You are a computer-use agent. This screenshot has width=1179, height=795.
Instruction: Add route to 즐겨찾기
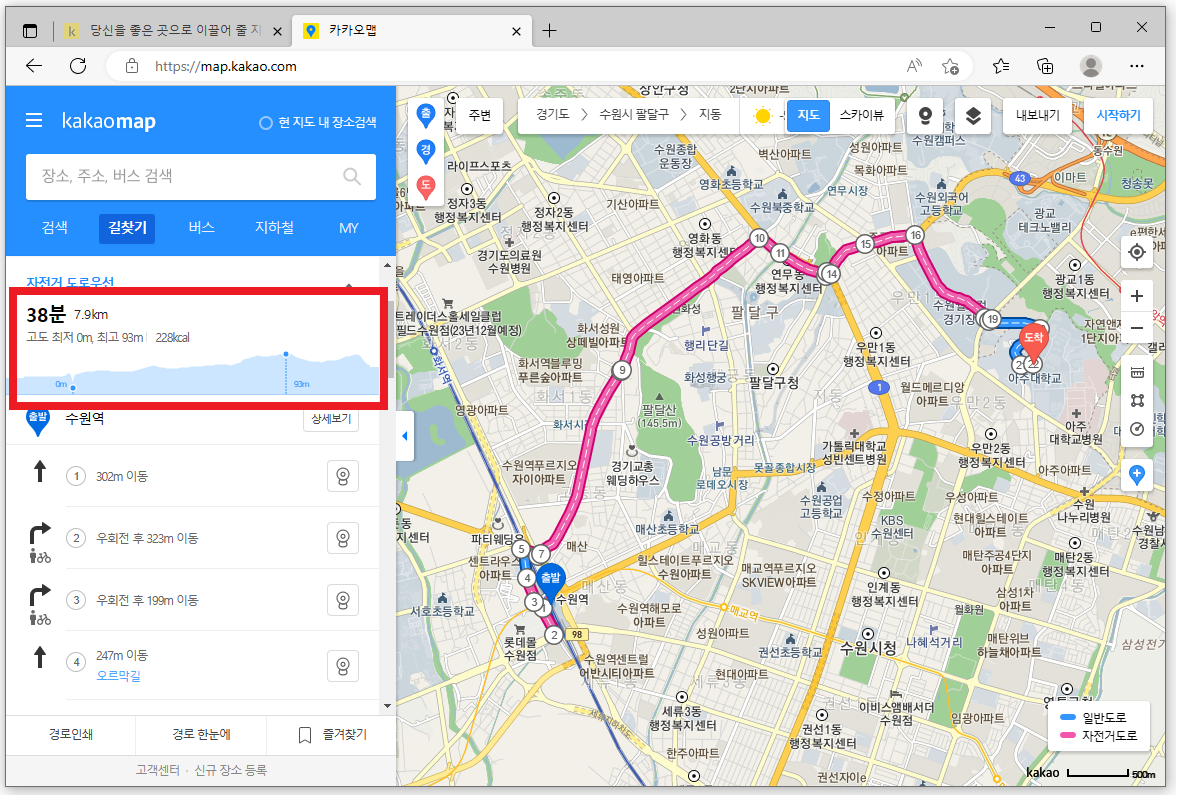pos(332,734)
